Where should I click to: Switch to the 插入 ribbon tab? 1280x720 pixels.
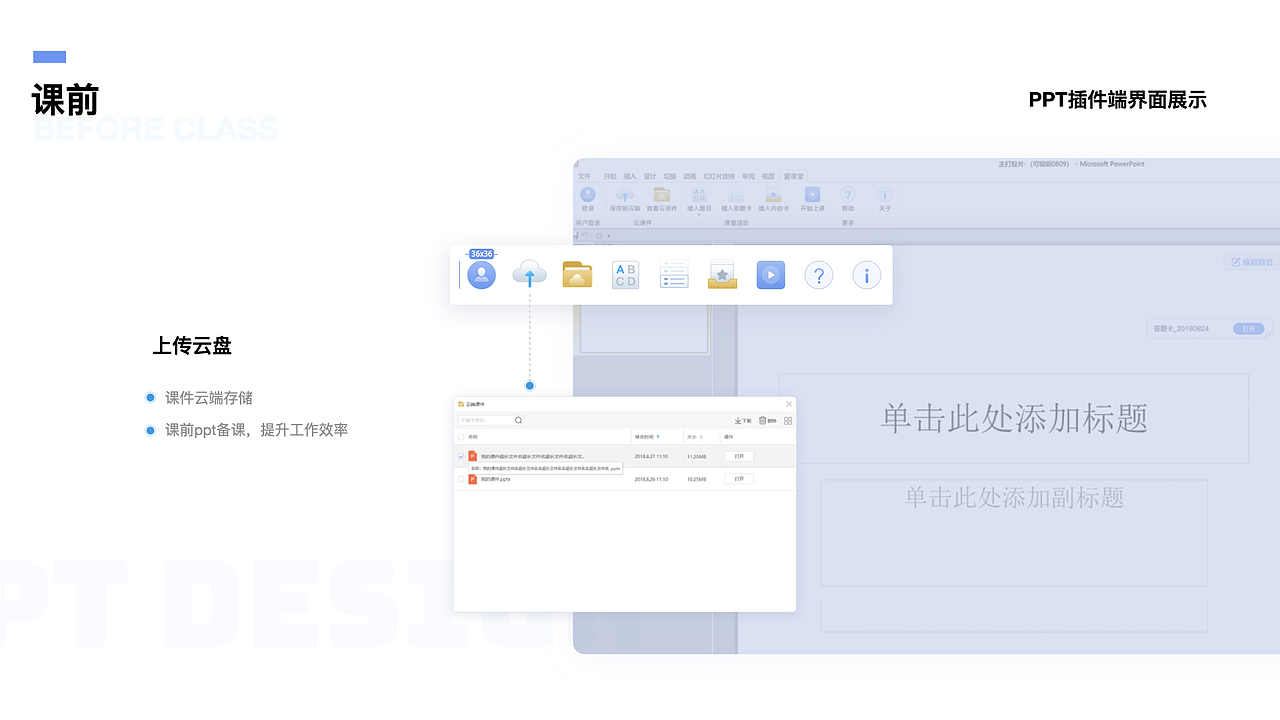click(630, 176)
